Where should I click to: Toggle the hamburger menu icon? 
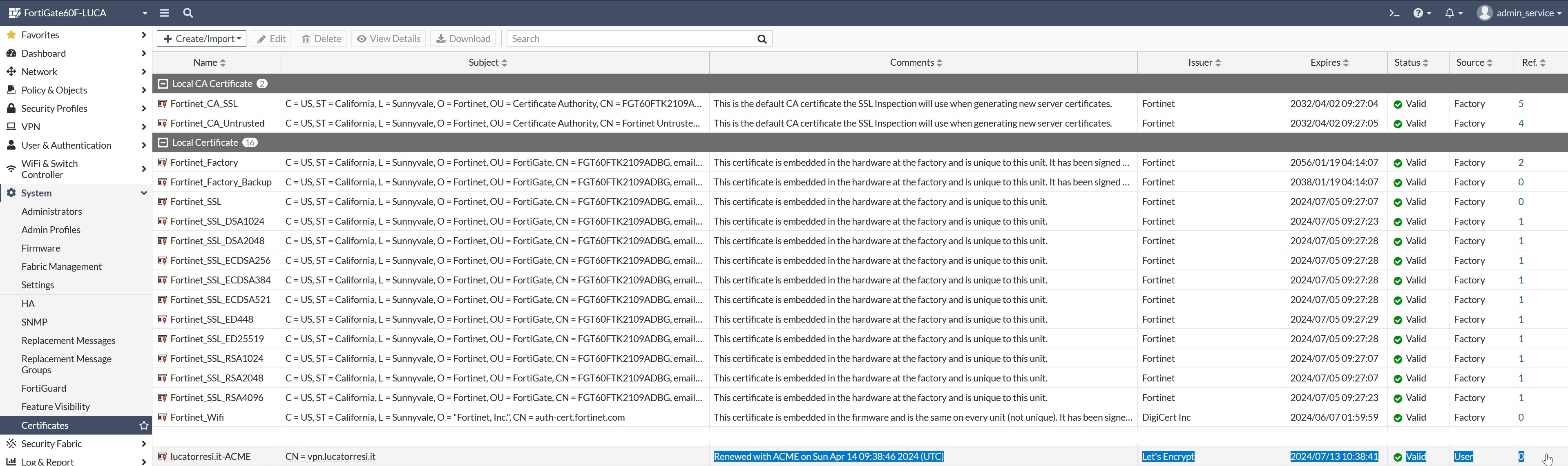point(164,13)
